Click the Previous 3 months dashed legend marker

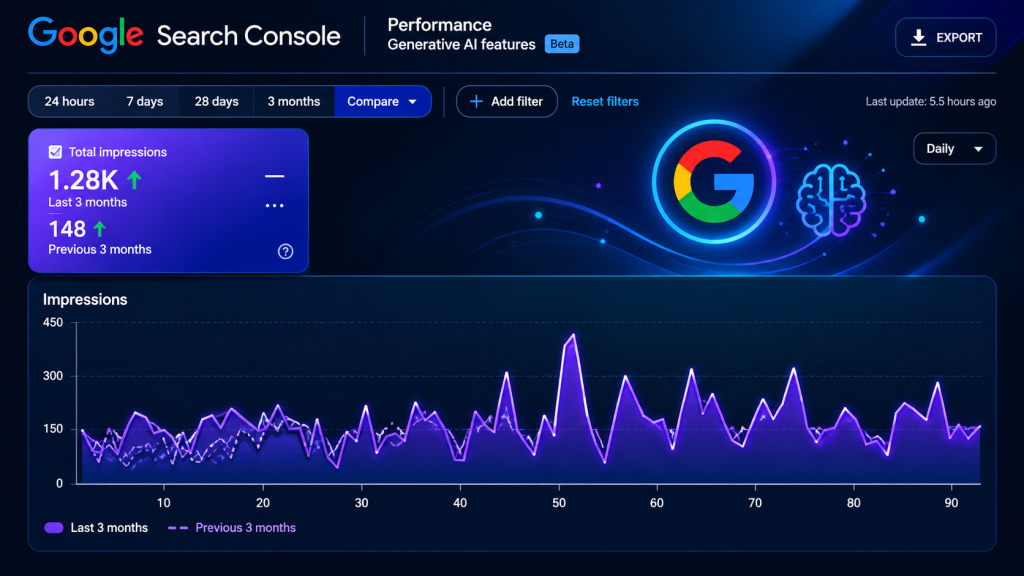[178, 528]
